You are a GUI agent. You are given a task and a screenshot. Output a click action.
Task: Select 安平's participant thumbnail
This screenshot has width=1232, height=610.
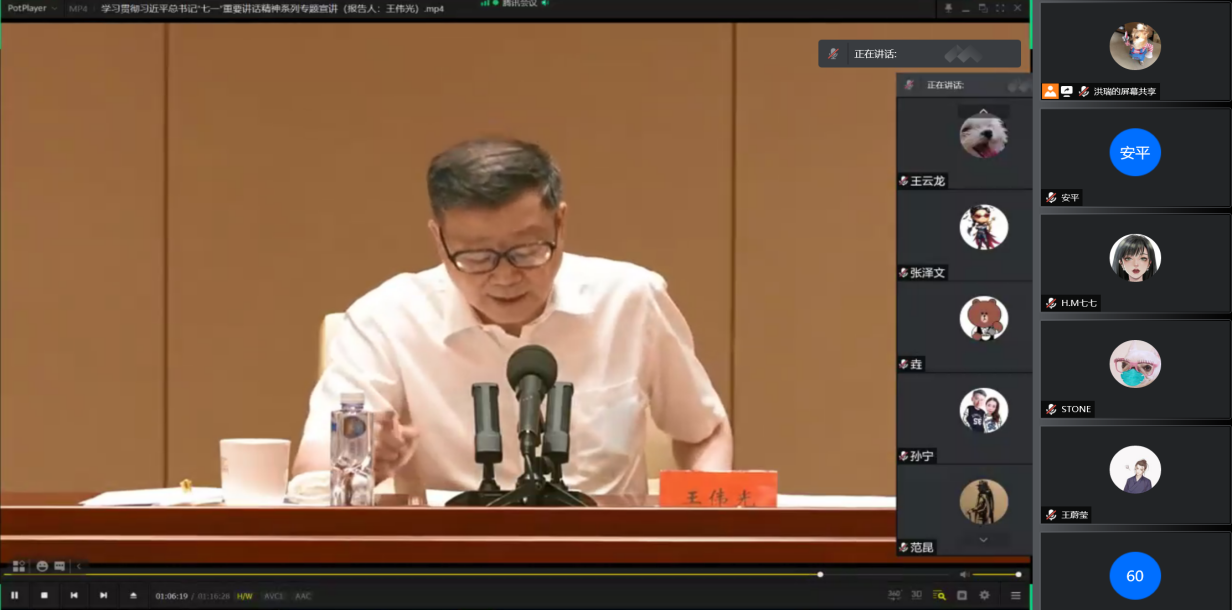(1135, 152)
